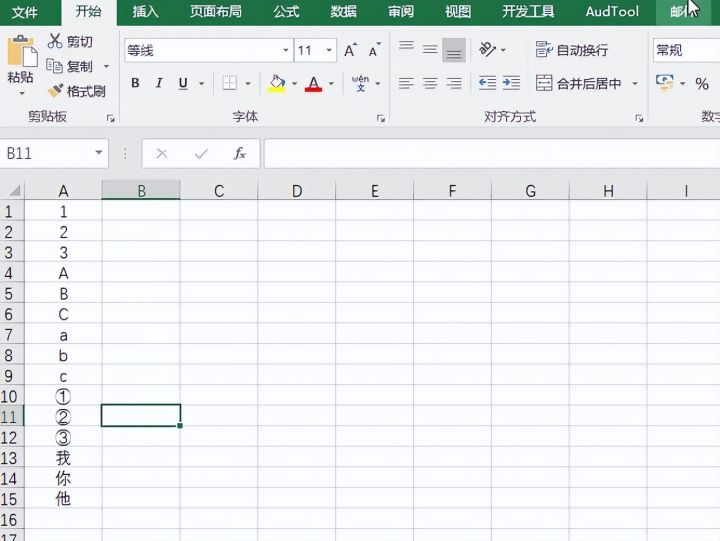720x541 pixels.
Task: Toggle Italic formatting
Action: (x=159, y=83)
